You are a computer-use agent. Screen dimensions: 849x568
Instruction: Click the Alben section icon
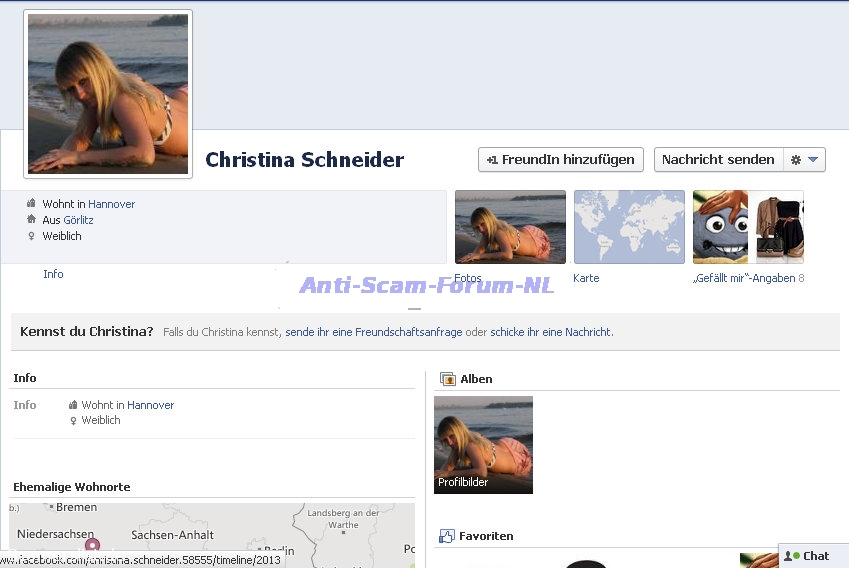pos(448,379)
